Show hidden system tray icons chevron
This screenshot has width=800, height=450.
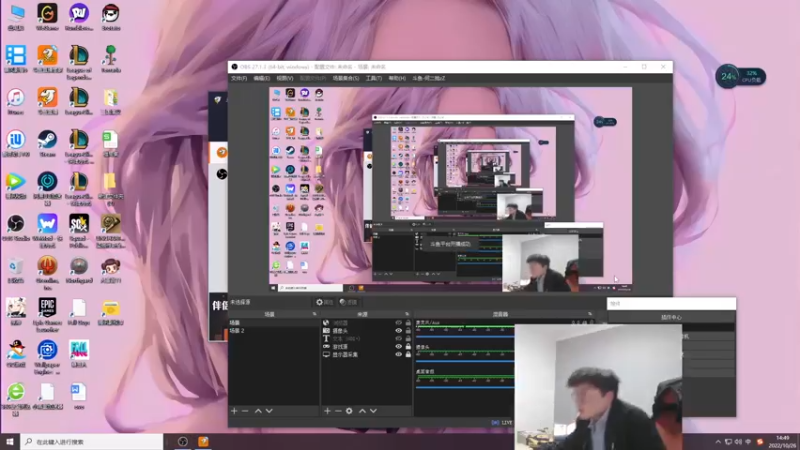(718, 442)
